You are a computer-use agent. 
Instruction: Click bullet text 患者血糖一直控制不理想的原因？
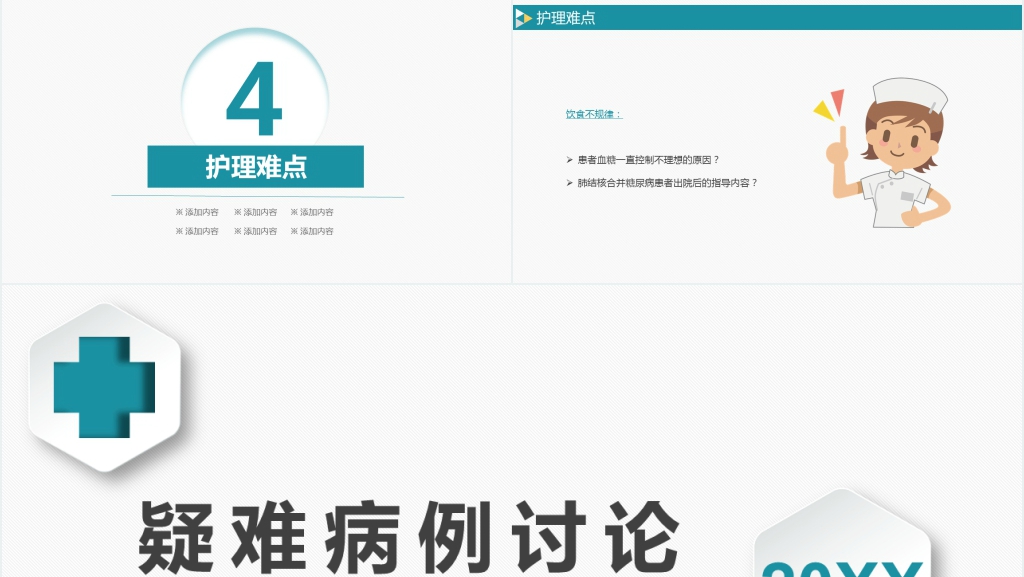coord(648,160)
